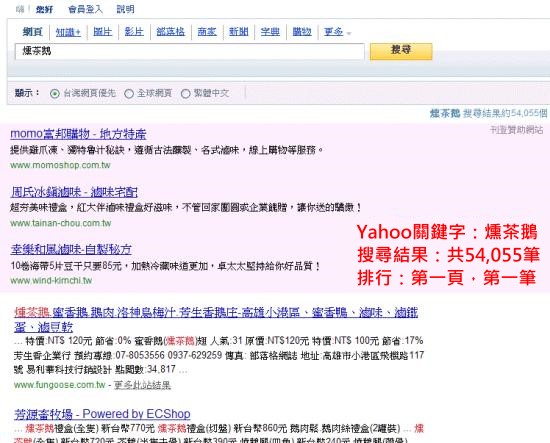This screenshot has width=550, height=443.
Task: Switch to the 知識+ tab
Action: (68, 32)
